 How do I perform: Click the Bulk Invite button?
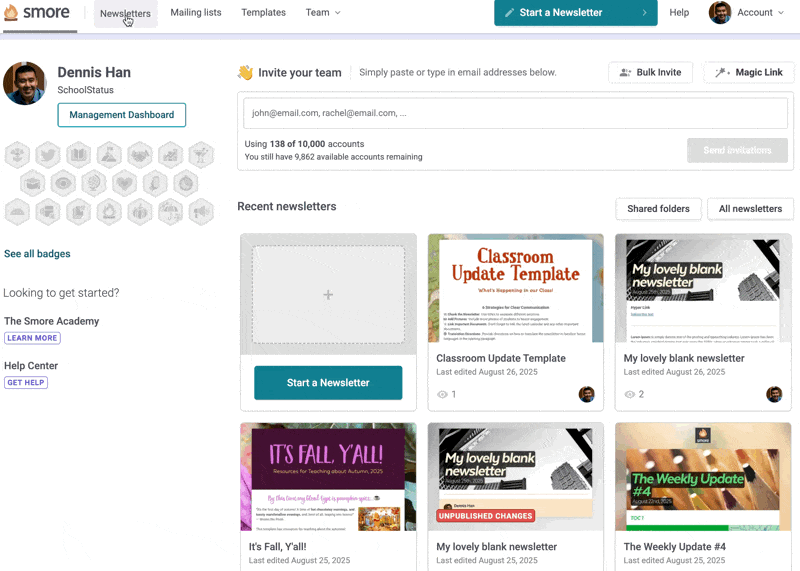650,72
